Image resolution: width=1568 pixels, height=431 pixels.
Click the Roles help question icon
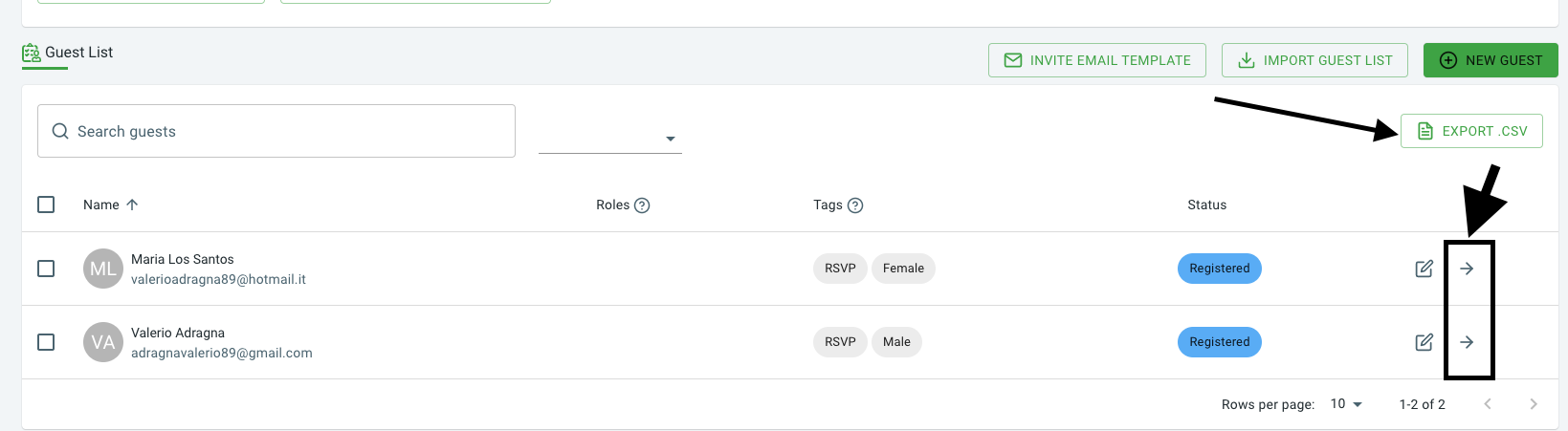(642, 205)
